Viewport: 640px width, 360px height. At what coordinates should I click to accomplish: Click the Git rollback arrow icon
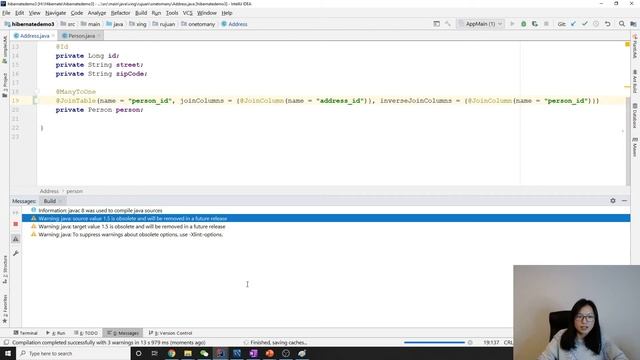[607, 24]
